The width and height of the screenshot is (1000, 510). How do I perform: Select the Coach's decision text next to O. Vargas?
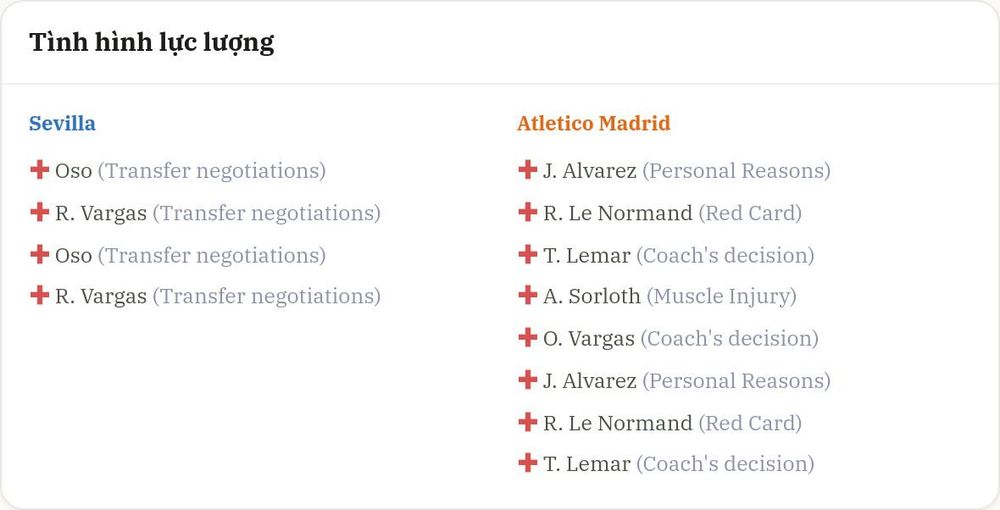point(729,339)
